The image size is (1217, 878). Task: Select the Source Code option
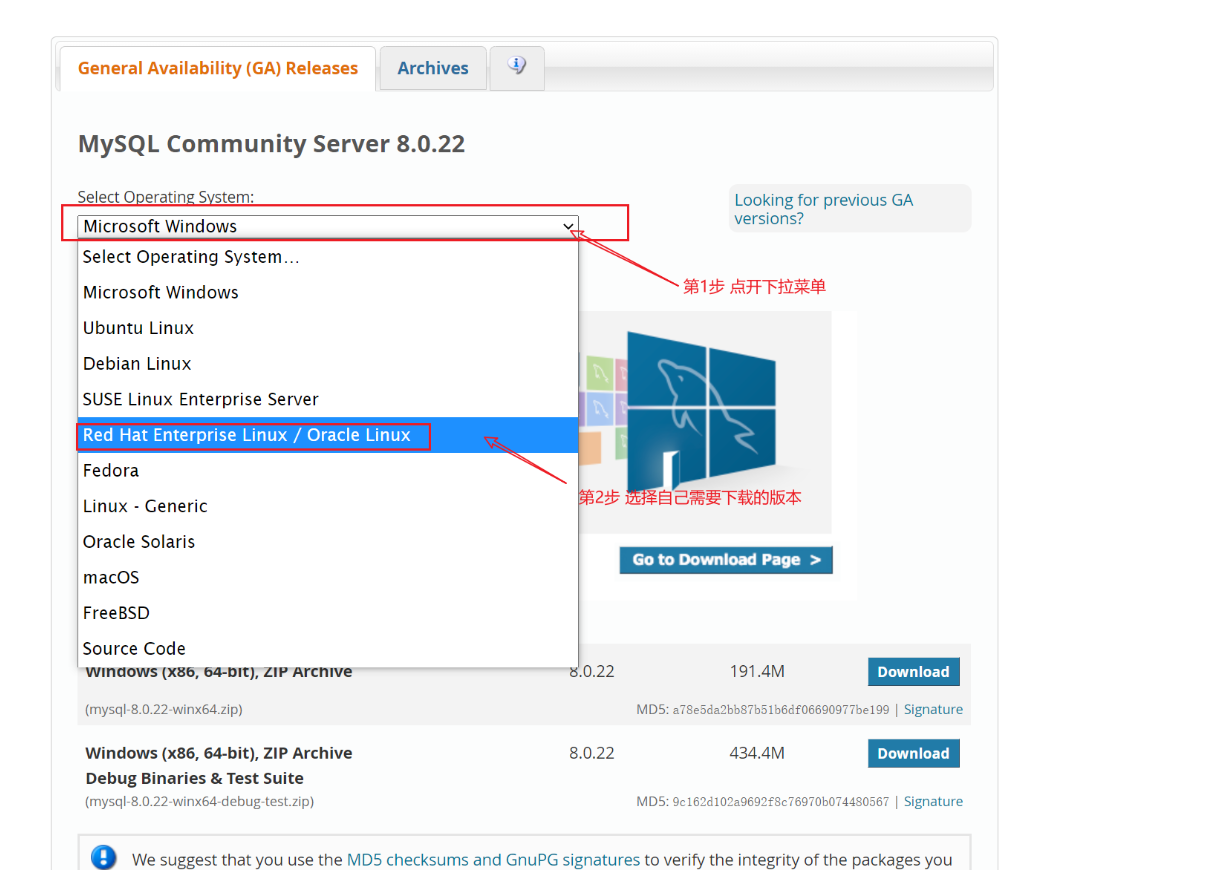click(x=328, y=649)
